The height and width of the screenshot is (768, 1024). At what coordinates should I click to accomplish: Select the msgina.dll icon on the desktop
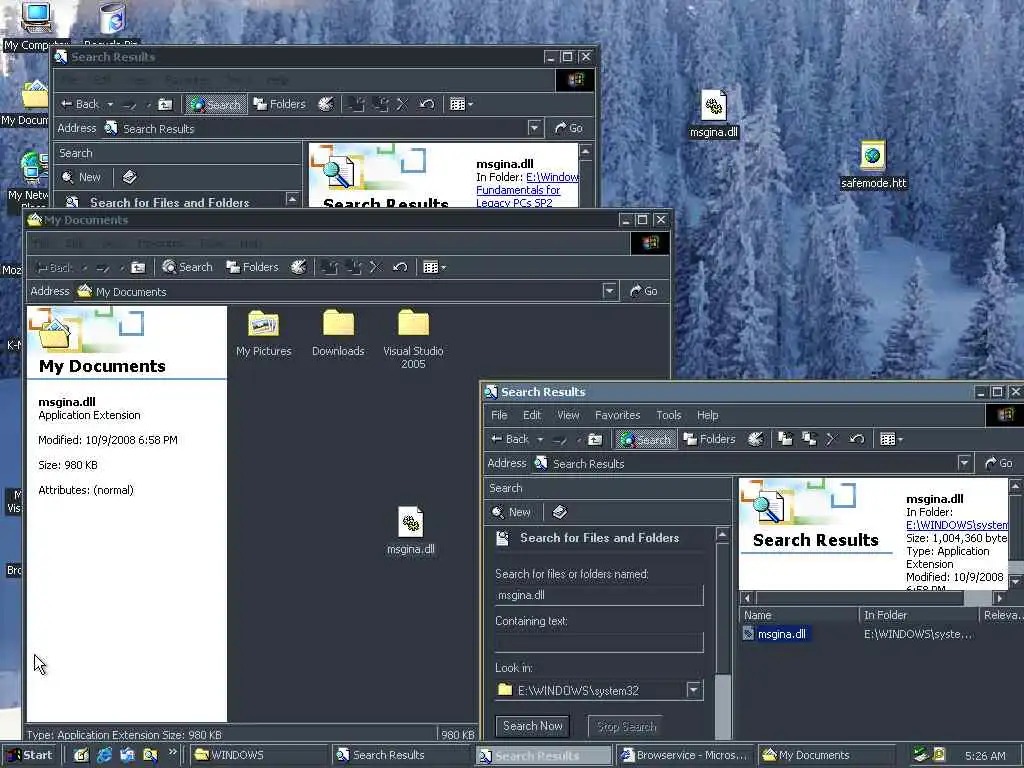(713, 114)
